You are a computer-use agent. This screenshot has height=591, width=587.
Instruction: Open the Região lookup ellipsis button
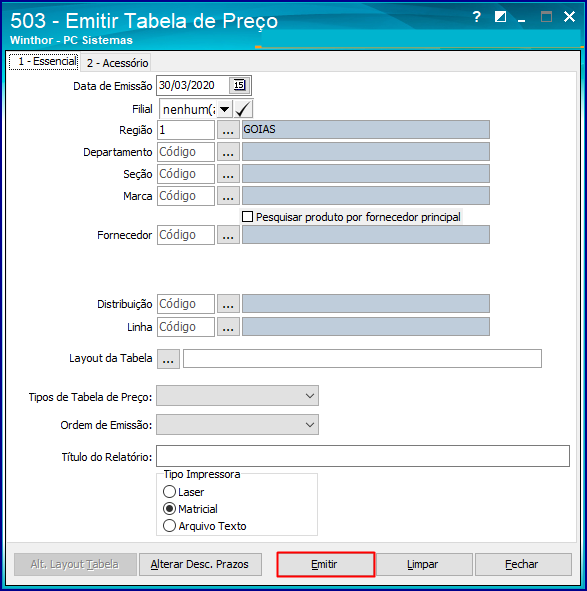(x=228, y=130)
